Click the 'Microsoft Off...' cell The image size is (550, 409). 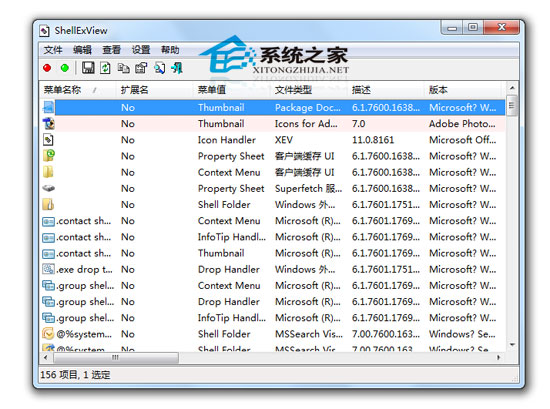pyautogui.click(x=462, y=140)
